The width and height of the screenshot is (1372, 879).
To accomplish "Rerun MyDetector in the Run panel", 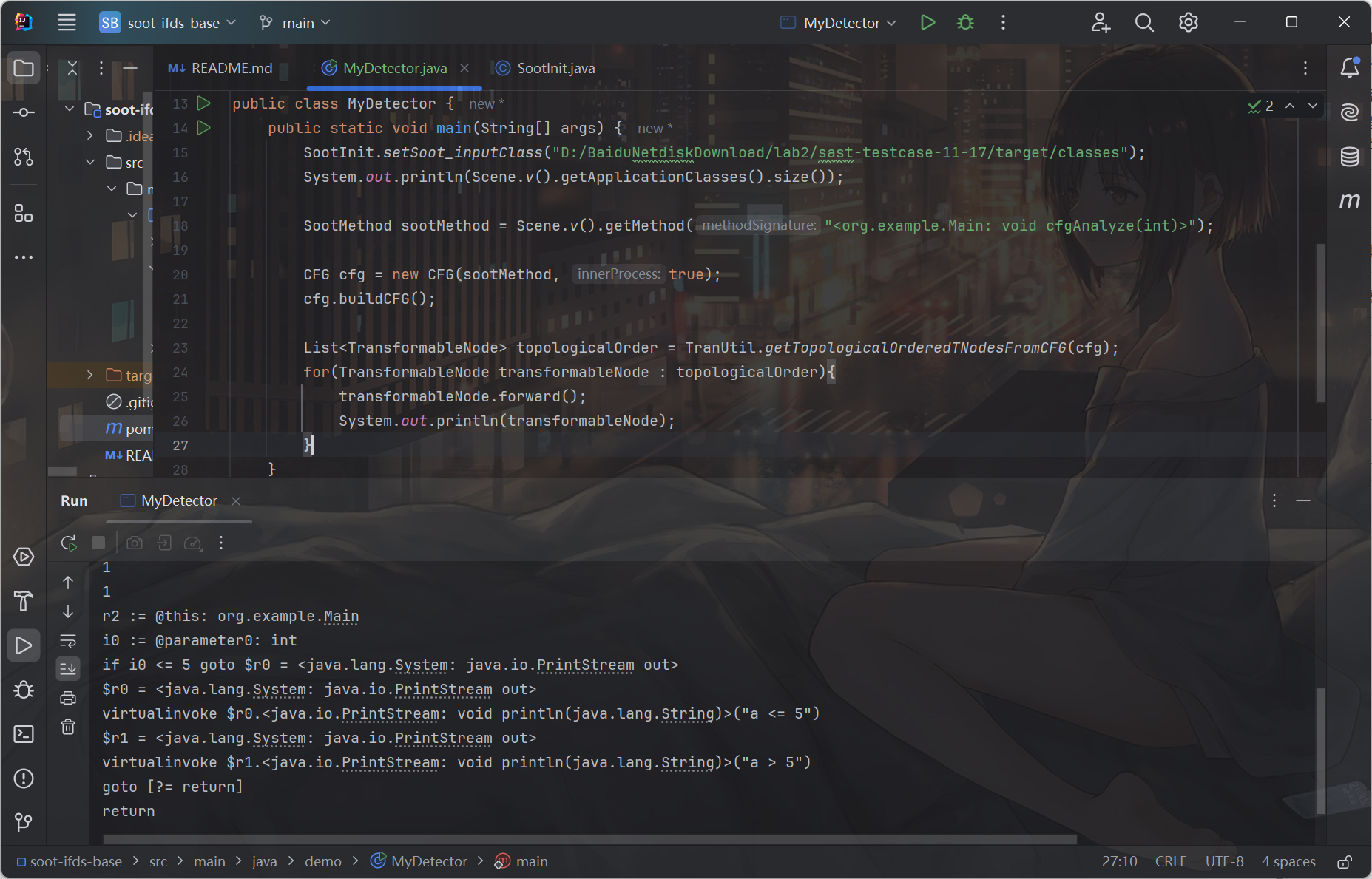I will (69, 543).
